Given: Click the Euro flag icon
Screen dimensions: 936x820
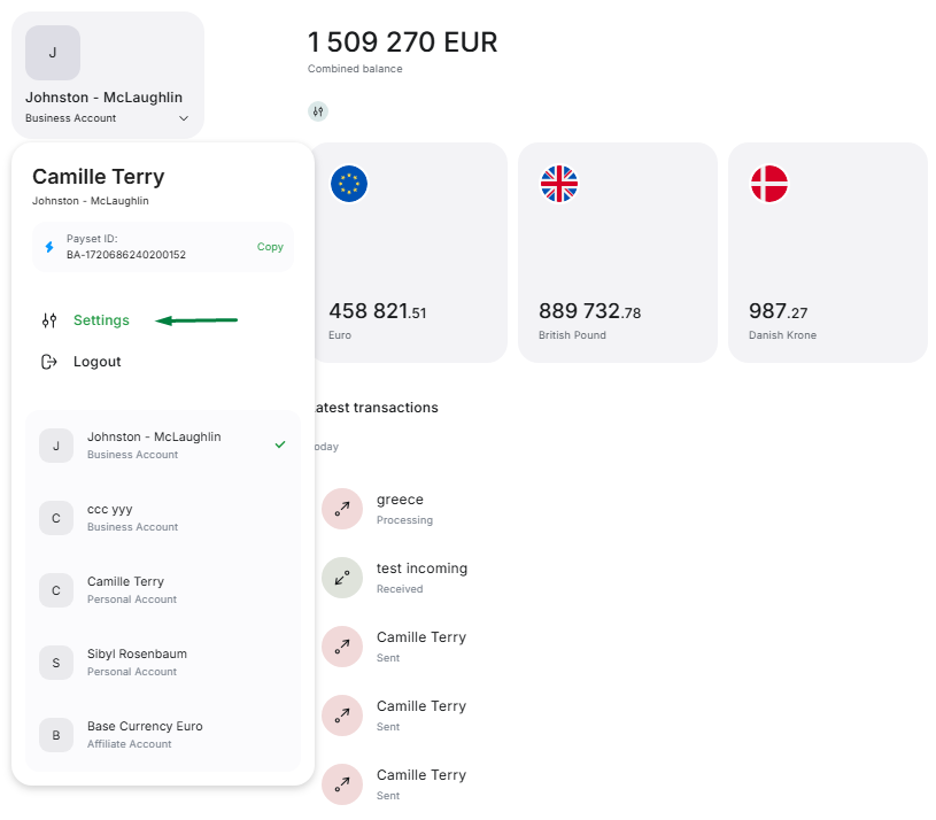Looking at the screenshot, I should click(349, 184).
